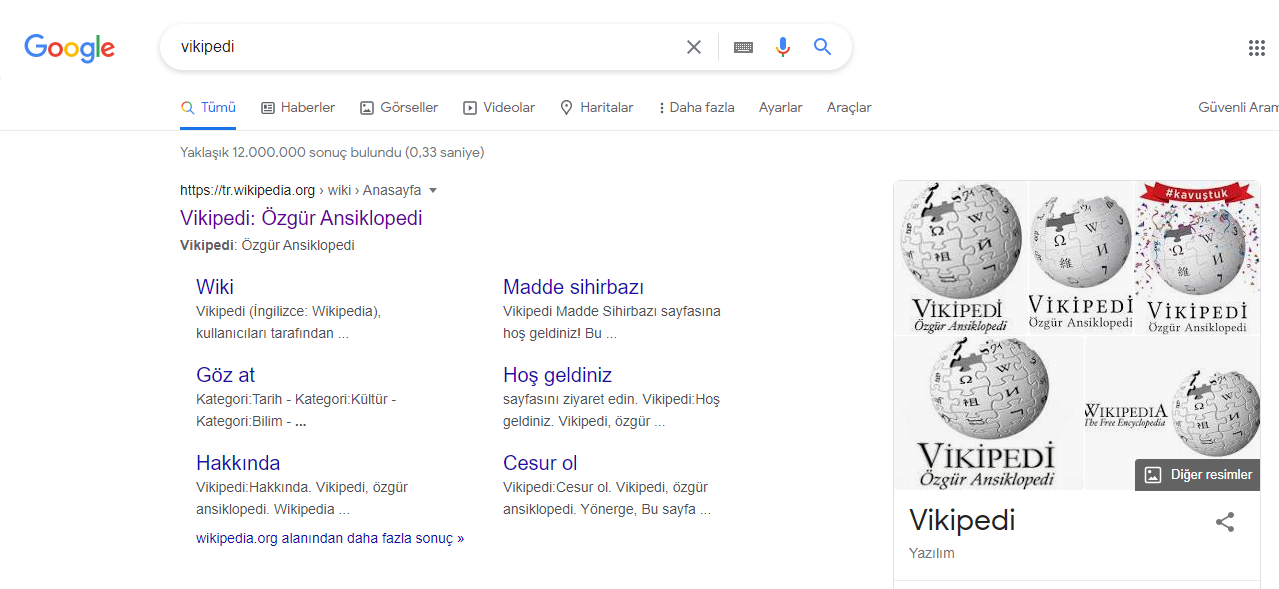Click 'wikipedia.org alanından daha fazla sonuç »'
This screenshot has width=1279, height=589.
330,538
